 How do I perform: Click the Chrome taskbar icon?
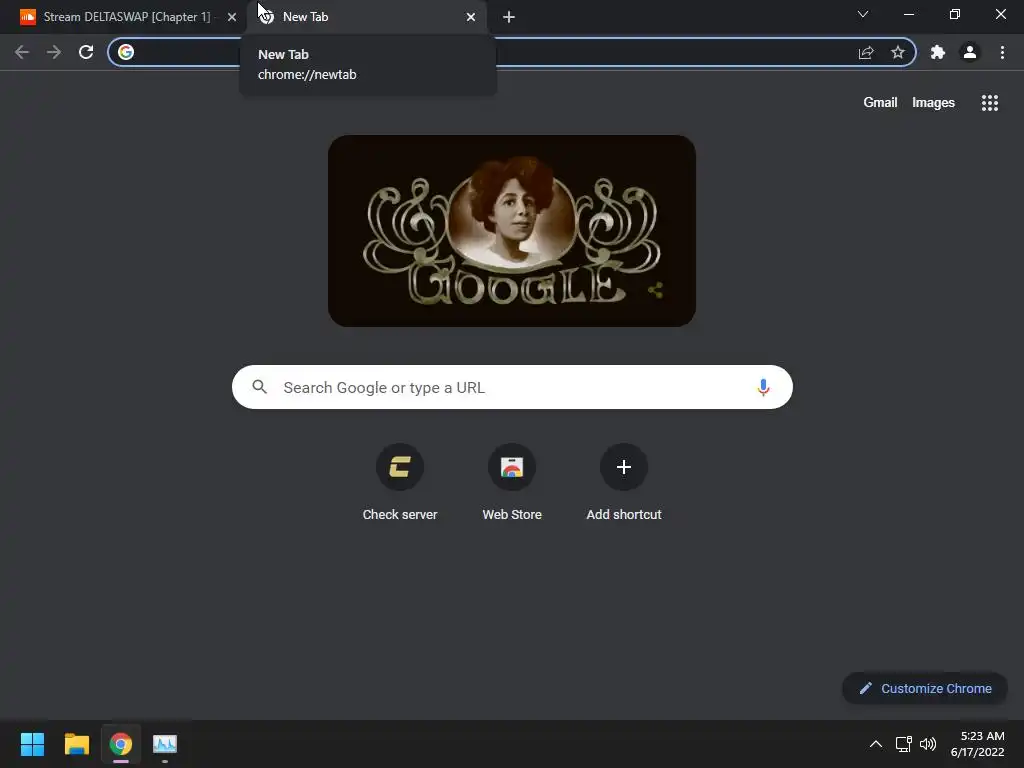(x=121, y=744)
